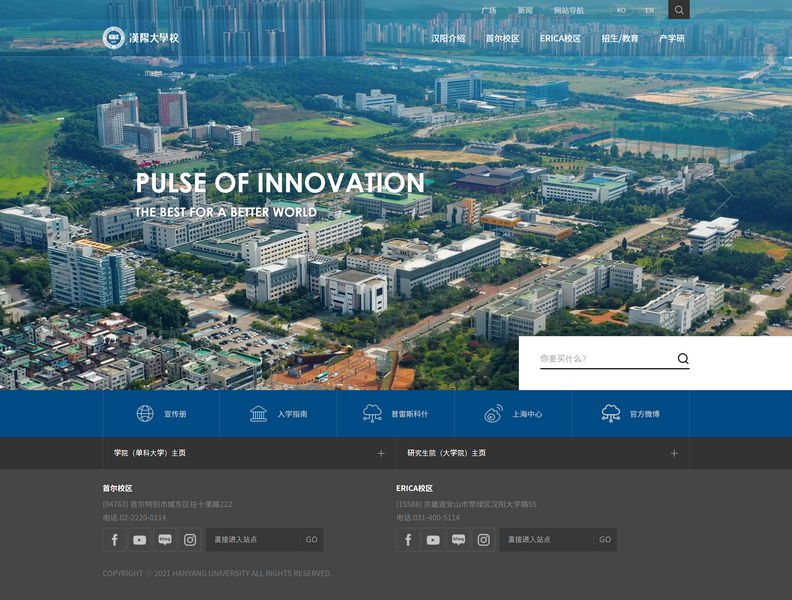792x600 pixels.
Task: Open YouTube icon under Seoul campus (首尔校区)
Action: coord(139,540)
